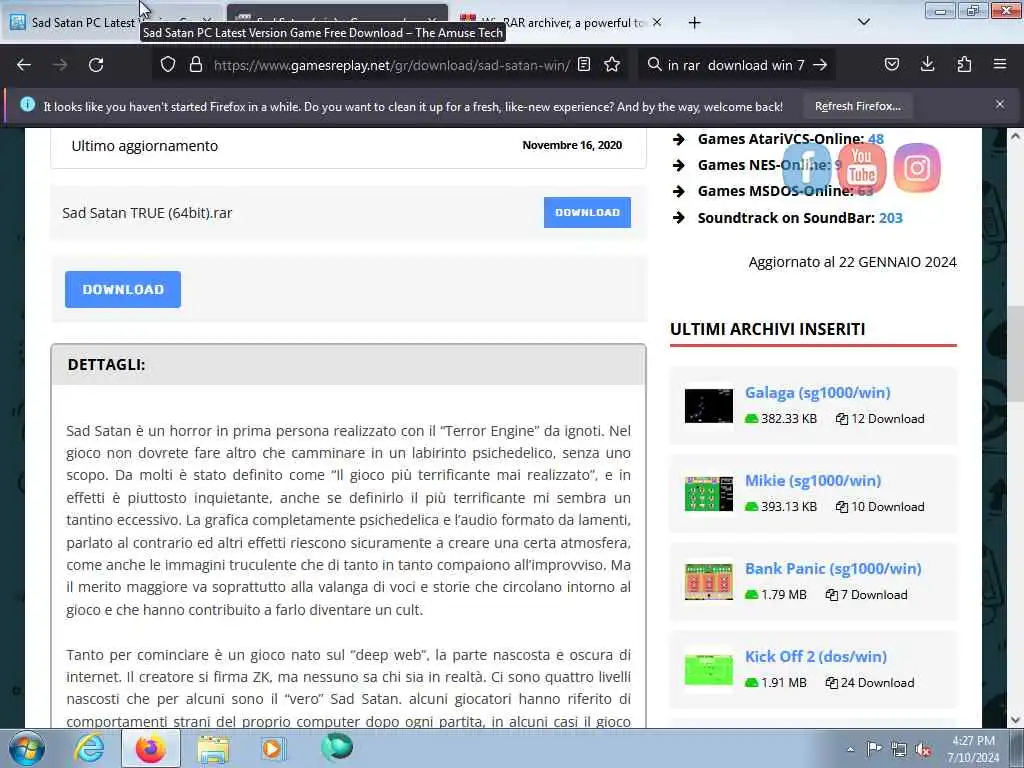Click Kick Off 2 thumbnail
This screenshot has width=1024, height=768.
(x=709, y=669)
